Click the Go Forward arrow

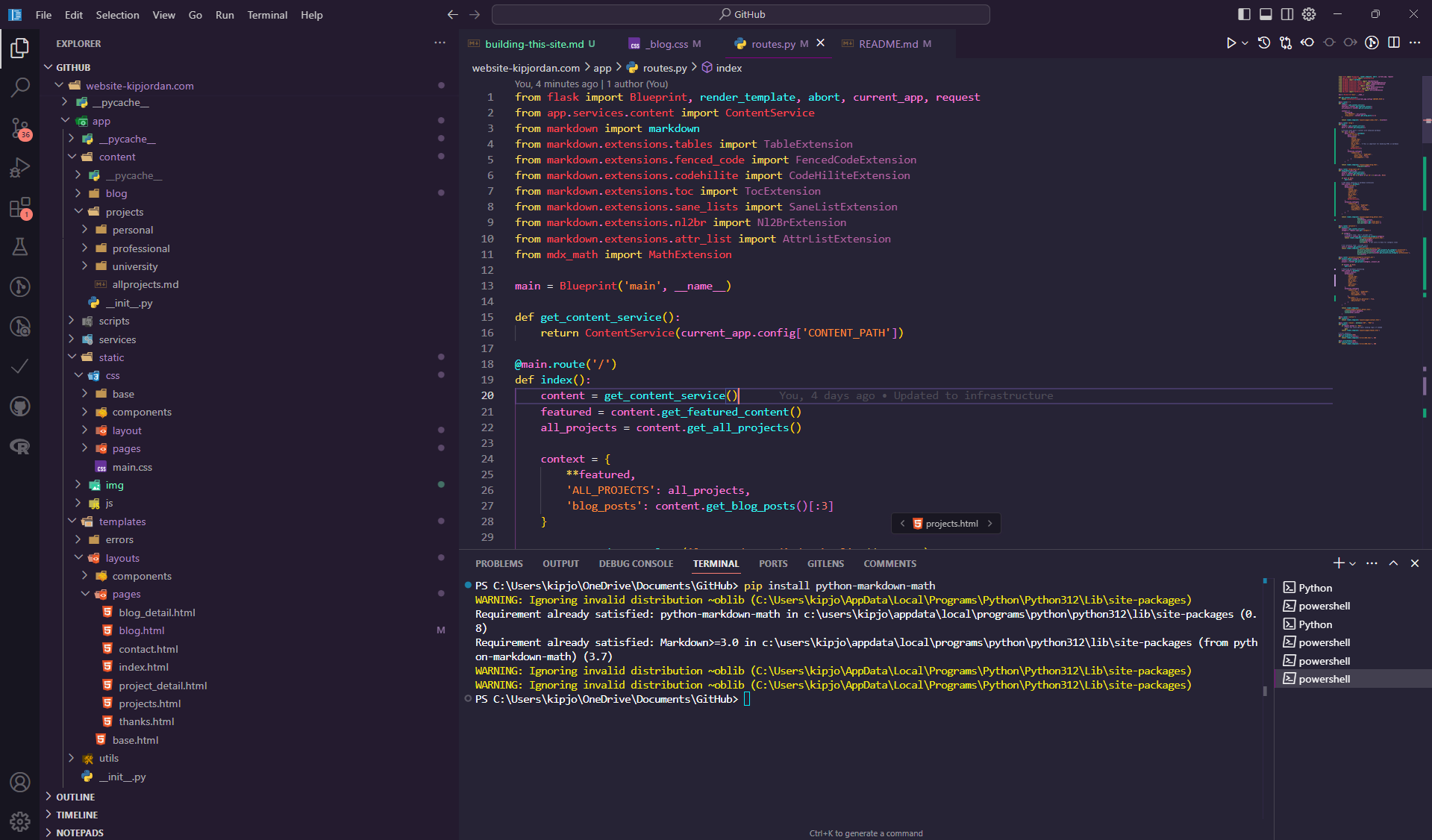(x=475, y=14)
